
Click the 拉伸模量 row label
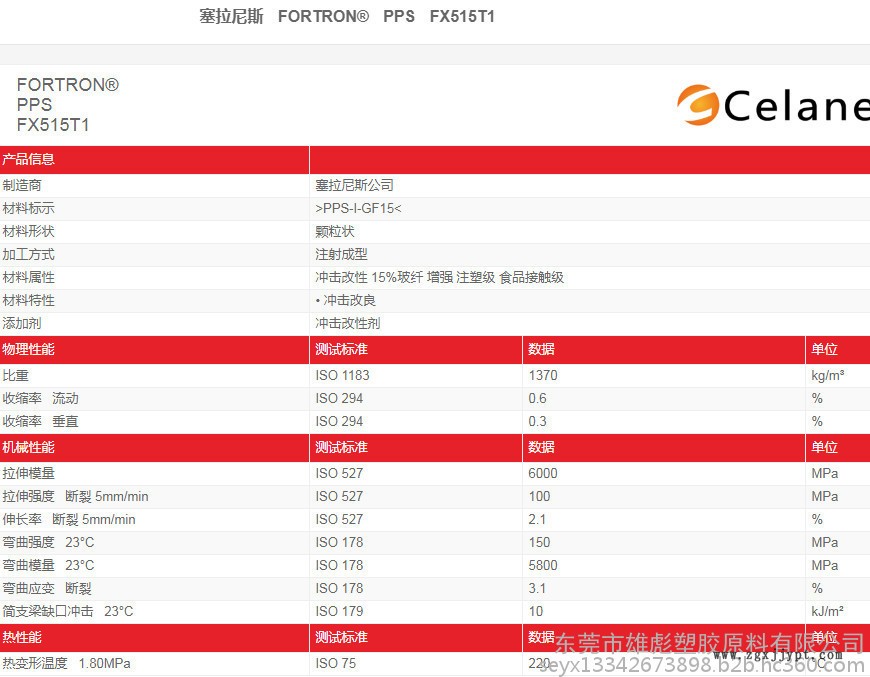(x=29, y=473)
